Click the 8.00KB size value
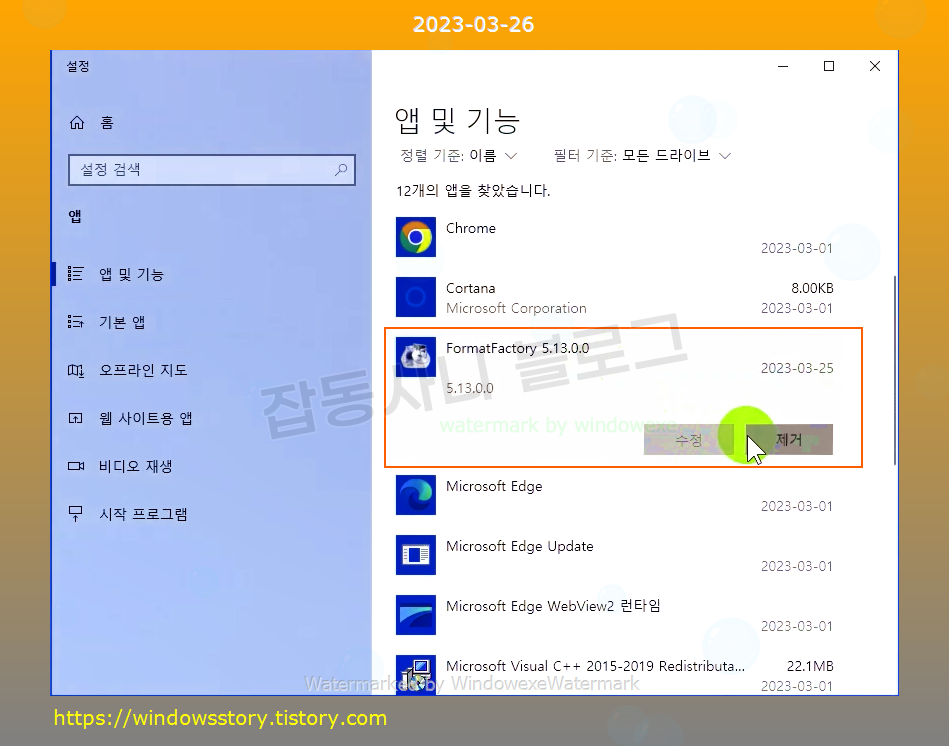Viewport: 949px width, 746px height. [812, 288]
